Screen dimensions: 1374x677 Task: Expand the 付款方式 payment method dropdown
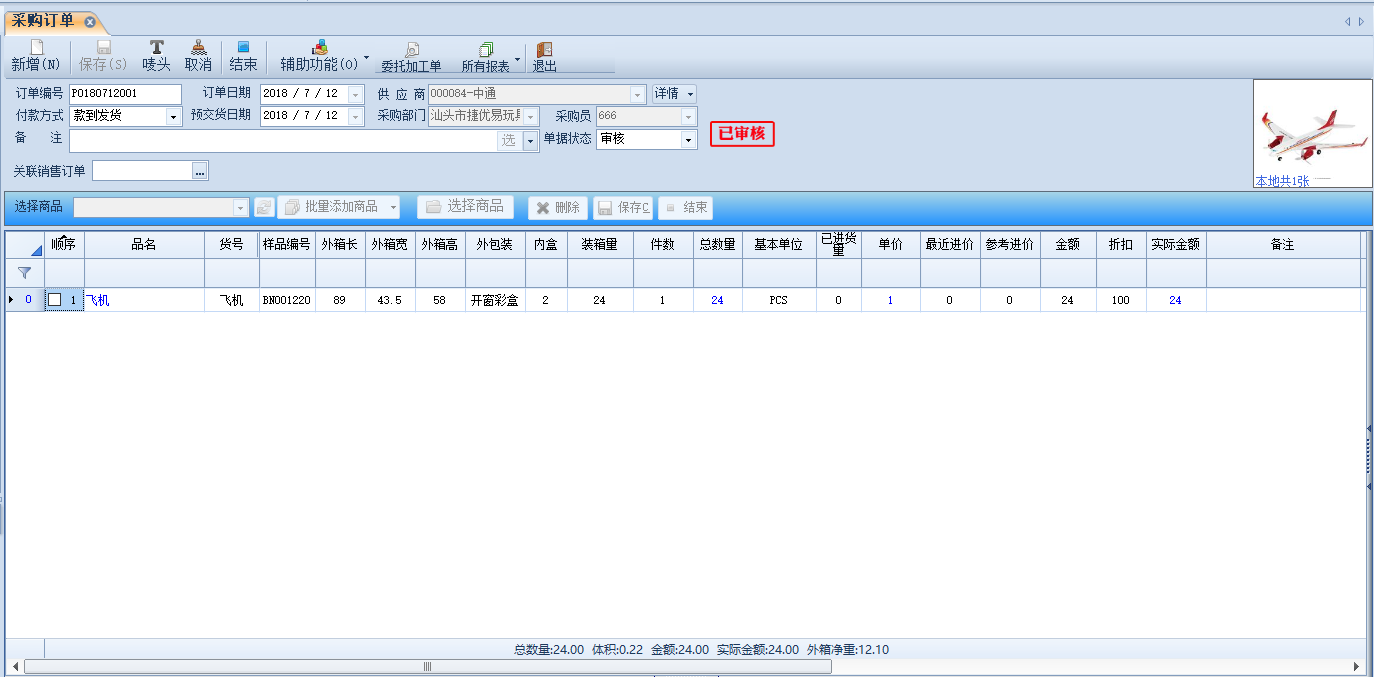173,117
